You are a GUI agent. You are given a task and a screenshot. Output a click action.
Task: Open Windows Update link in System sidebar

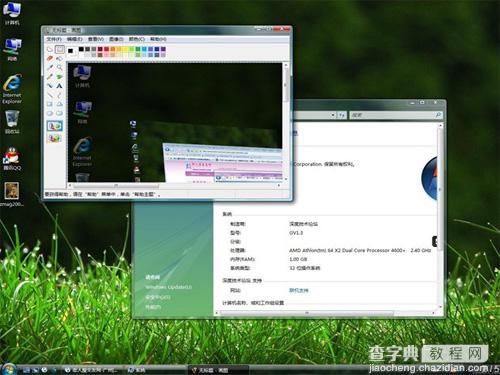[x=169, y=287]
